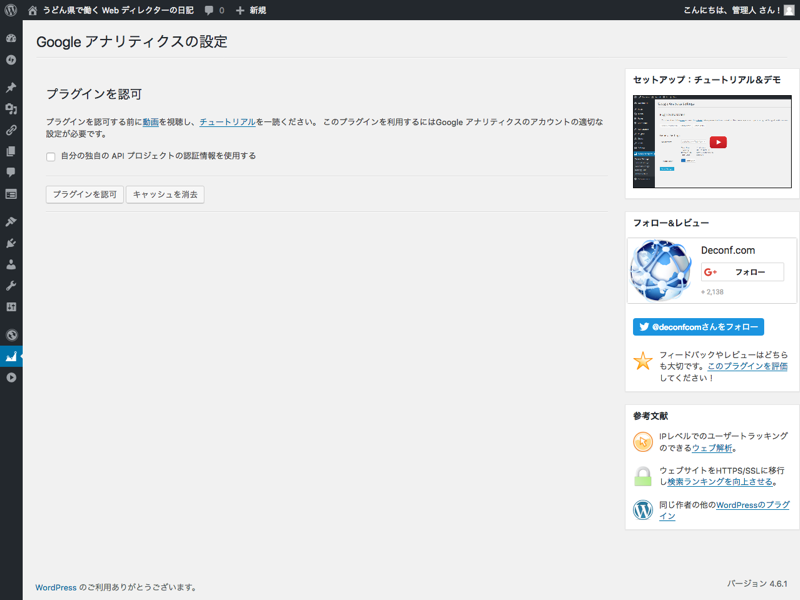Image resolution: width=800 pixels, height=600 pixels.
Task: Click the Google アナリティクスの設定 heading
Action: tap(132, 42)
